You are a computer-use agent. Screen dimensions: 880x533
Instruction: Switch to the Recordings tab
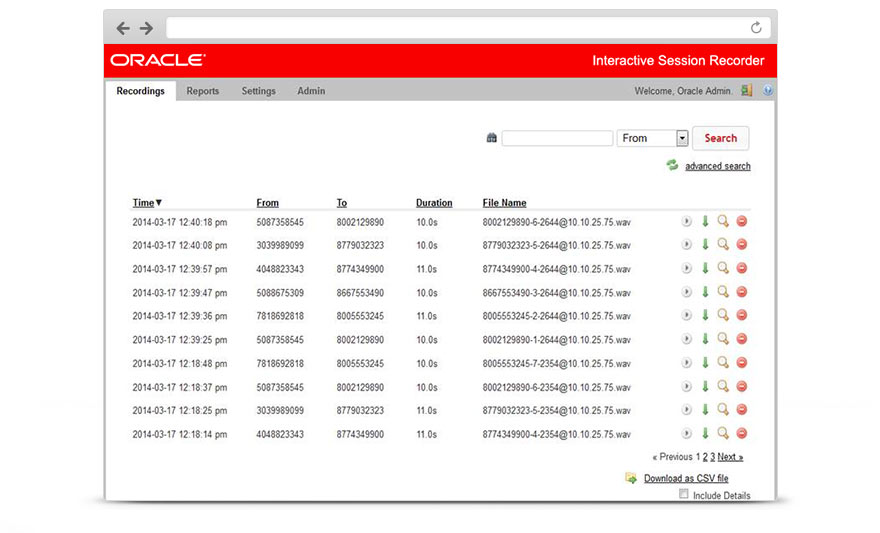pyautogui.click(x=140, y=91)
